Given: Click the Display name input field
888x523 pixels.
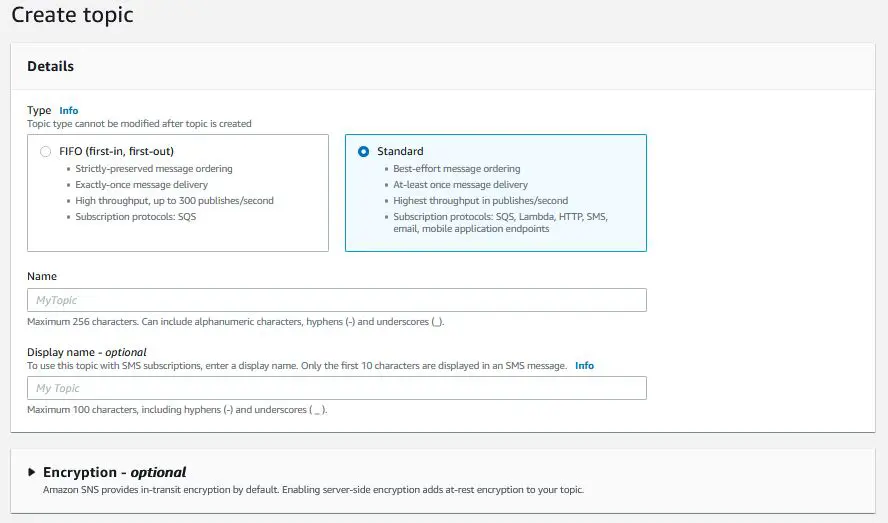Looking at the screenshot, I should tap(336, 388).
